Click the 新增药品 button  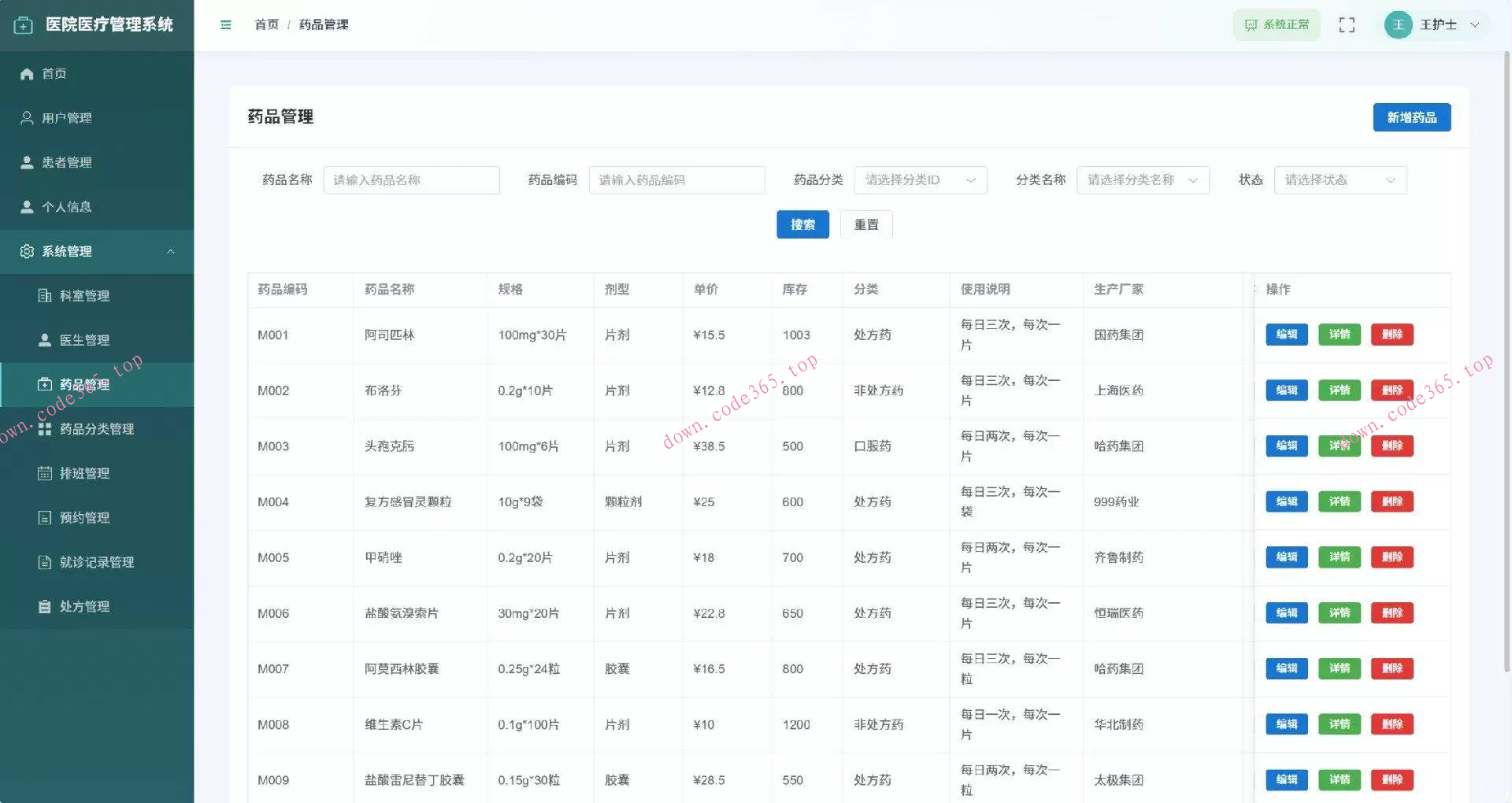1411,117
